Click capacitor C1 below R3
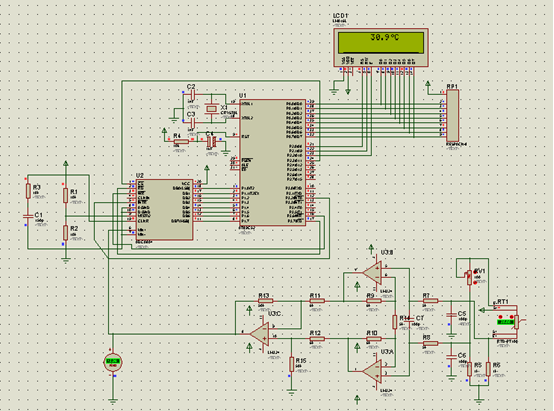The height and width of the screenshot is (411, 554). (28, 215)
